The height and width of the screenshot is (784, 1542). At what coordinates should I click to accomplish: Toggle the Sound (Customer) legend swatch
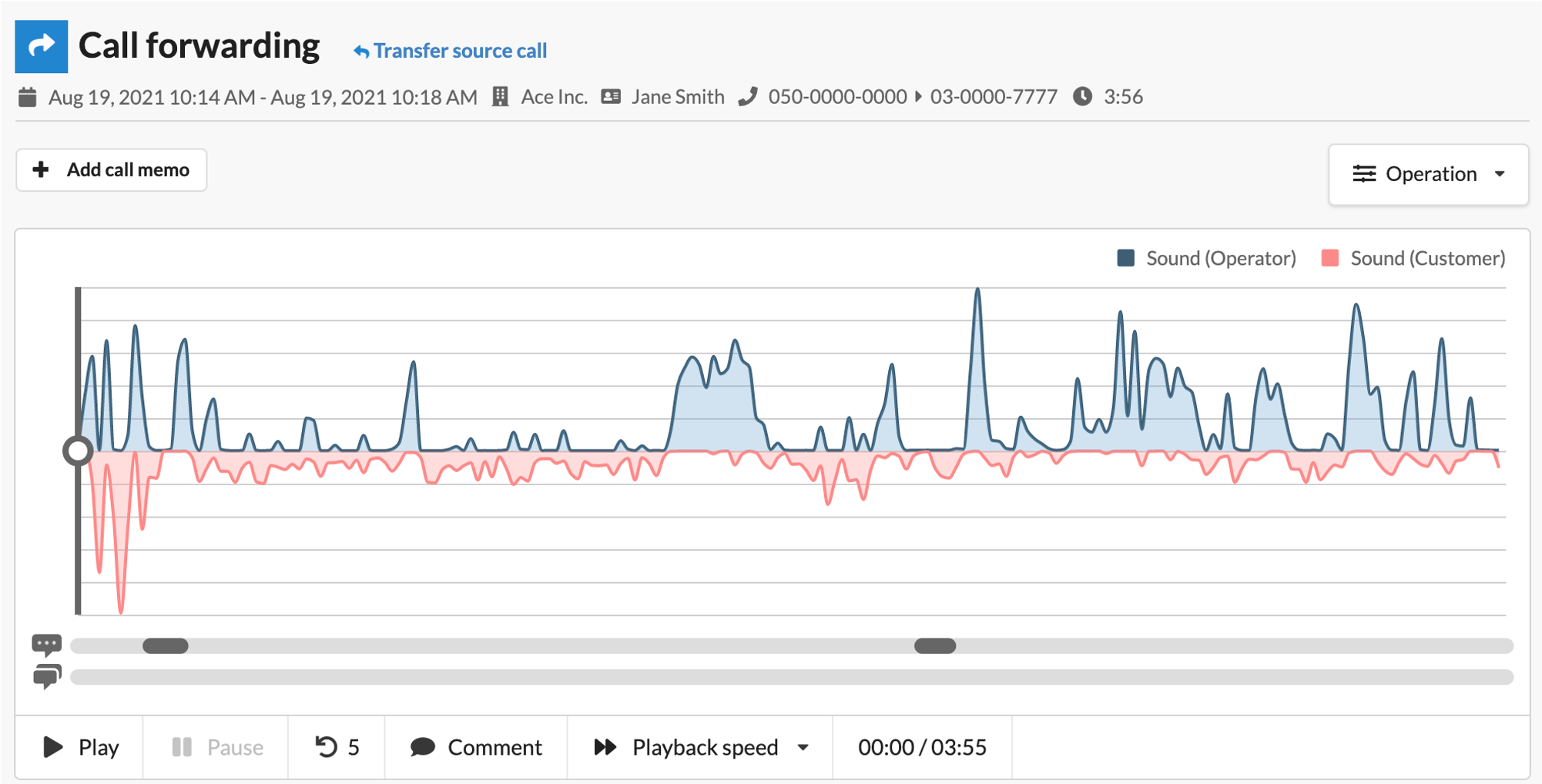(x=1330, y=258)
